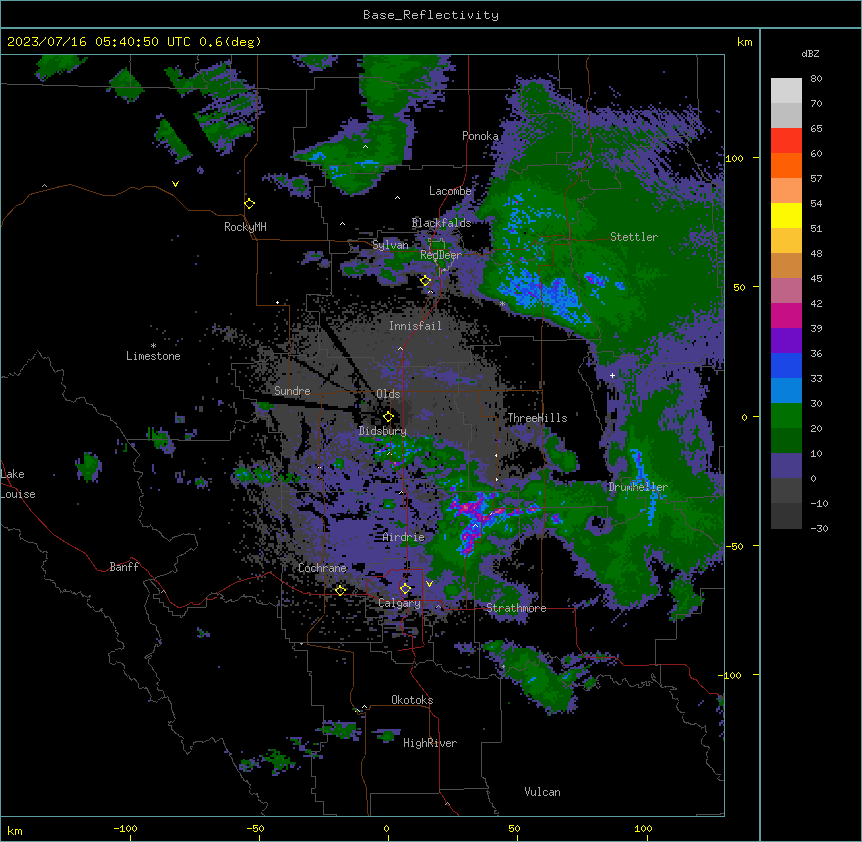Screen dimensions: 862x842
Task: Click the Ponoka city label
Action: tap(480, 136)
